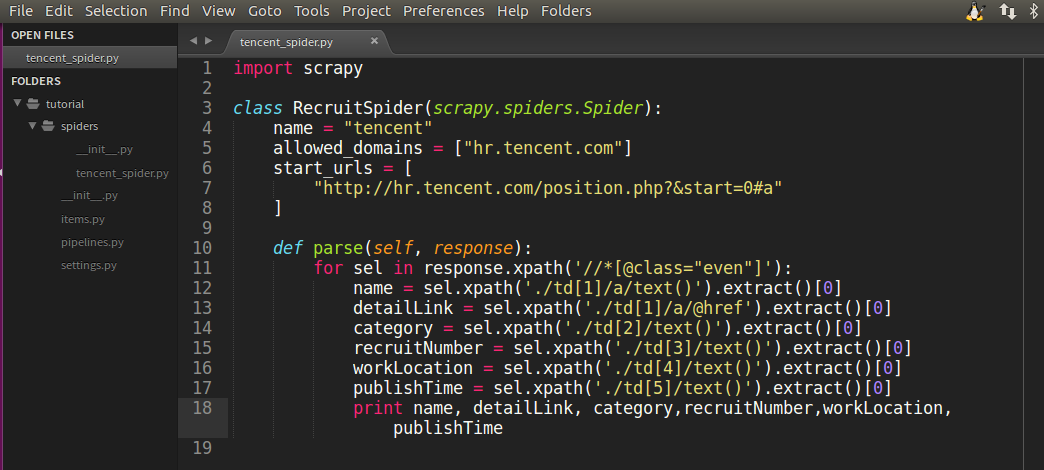
Task: Click the previous tab left arrow
Action: click(193, 41)
